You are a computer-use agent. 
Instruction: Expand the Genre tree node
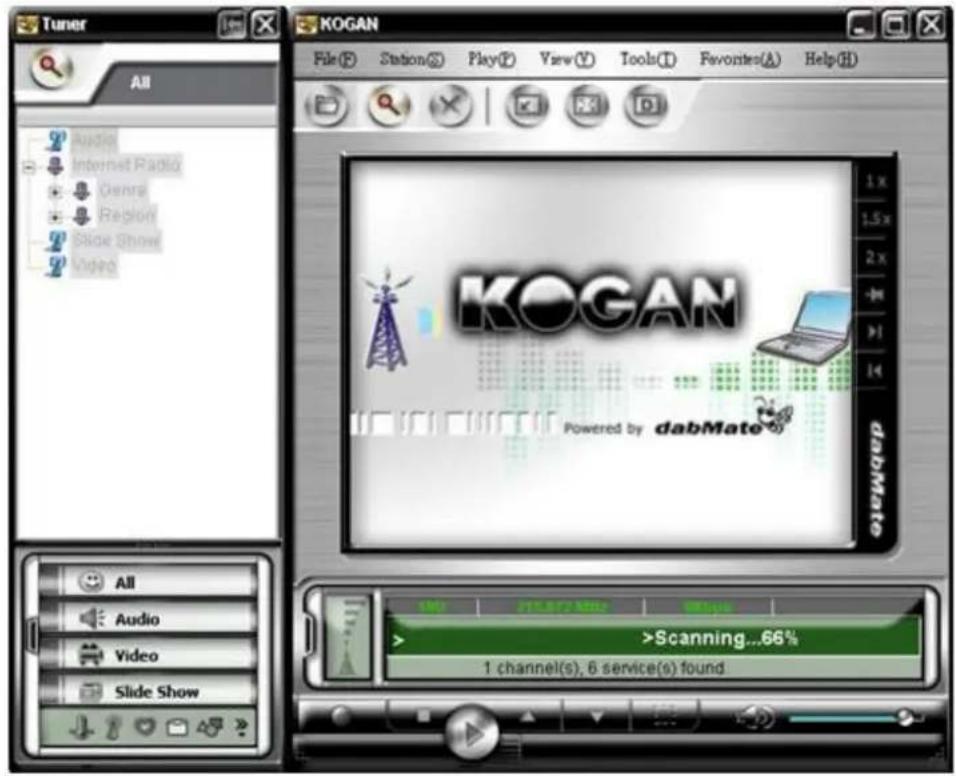55,192
